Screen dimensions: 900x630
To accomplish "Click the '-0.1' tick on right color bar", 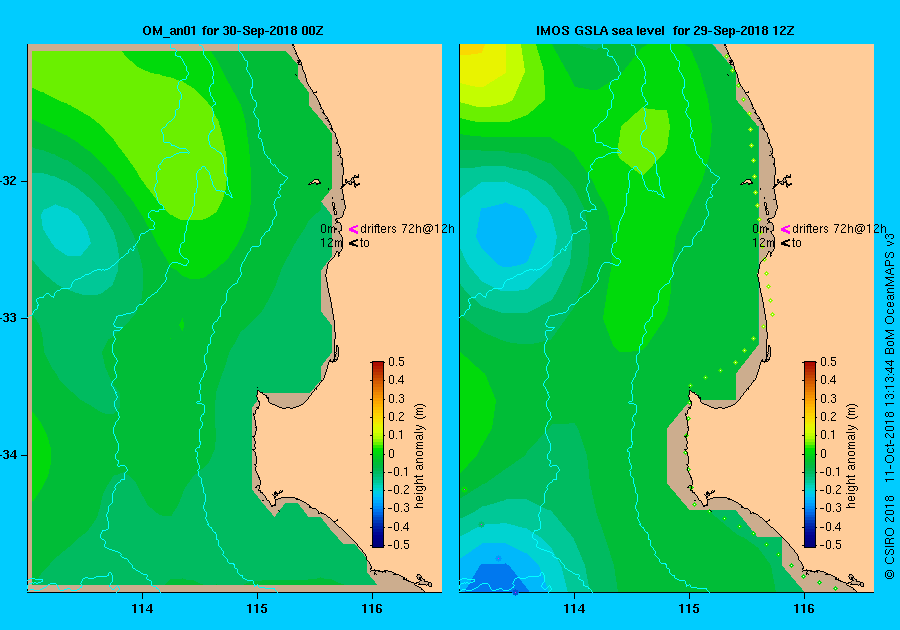I will click(831, 472).
